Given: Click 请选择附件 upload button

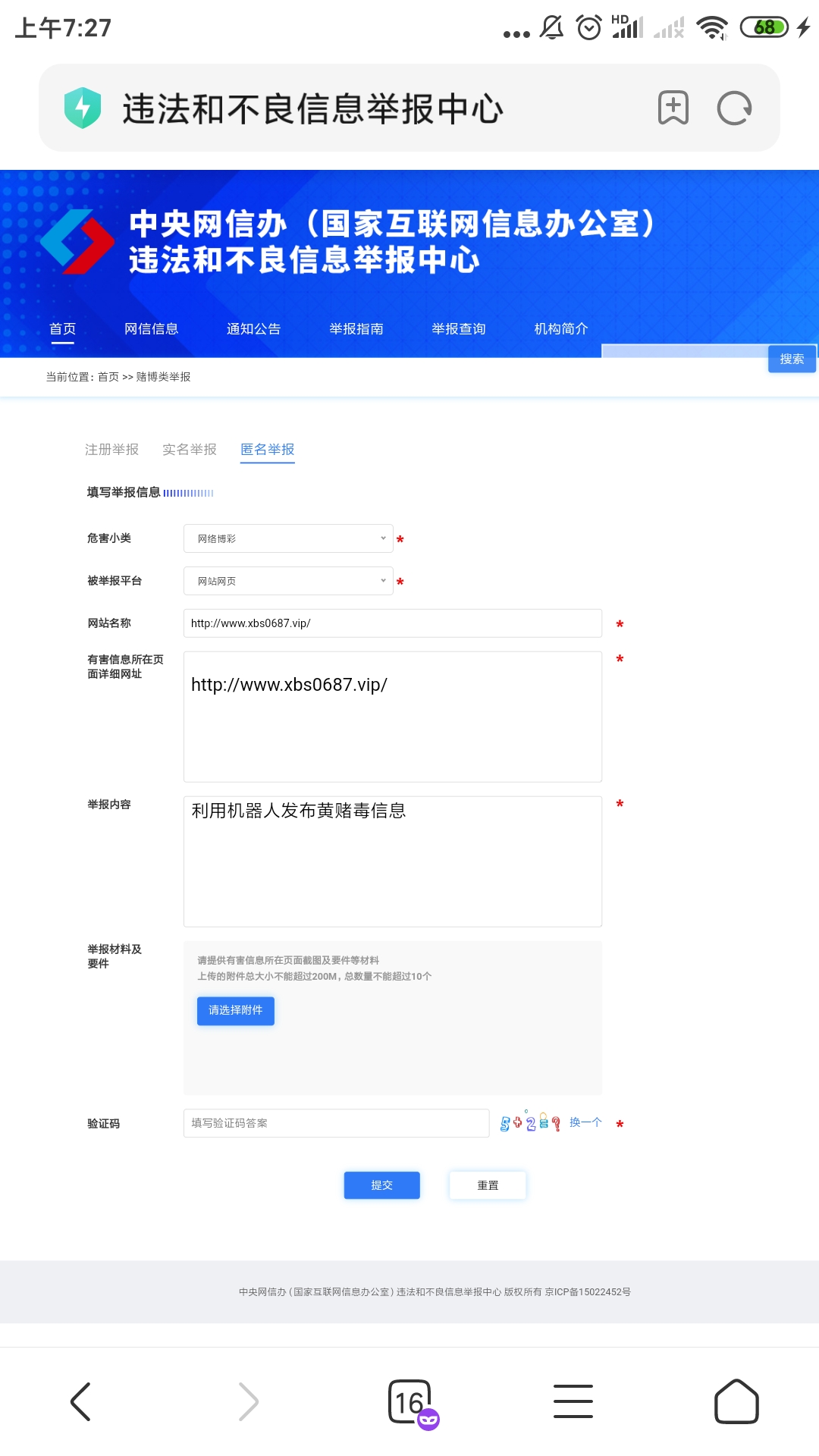Looking at the screenshot, I should tap(236, 1010).
